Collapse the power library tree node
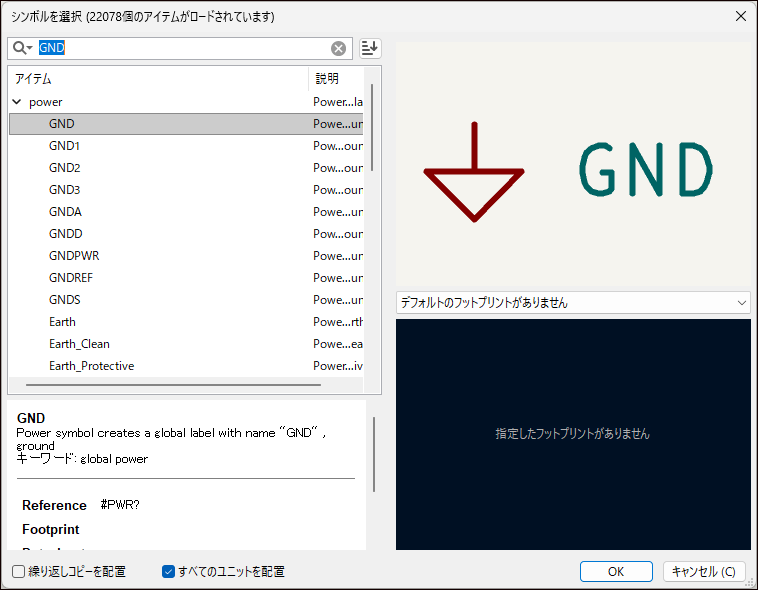Image resolution: width=758 pixels, height=590 pixels. (x=17, y=102)
